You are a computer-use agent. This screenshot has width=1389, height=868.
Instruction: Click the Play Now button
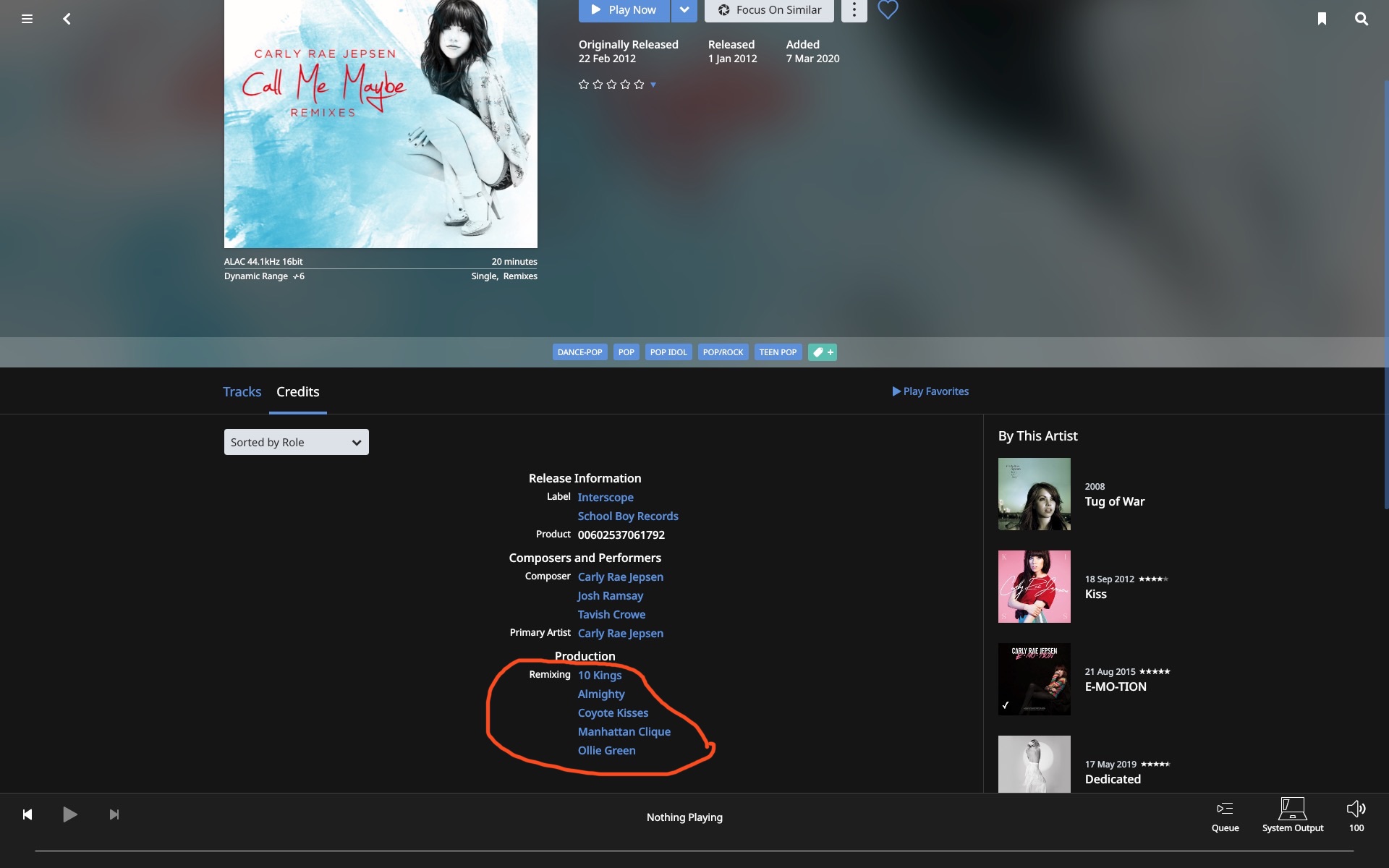pos(624,10)
